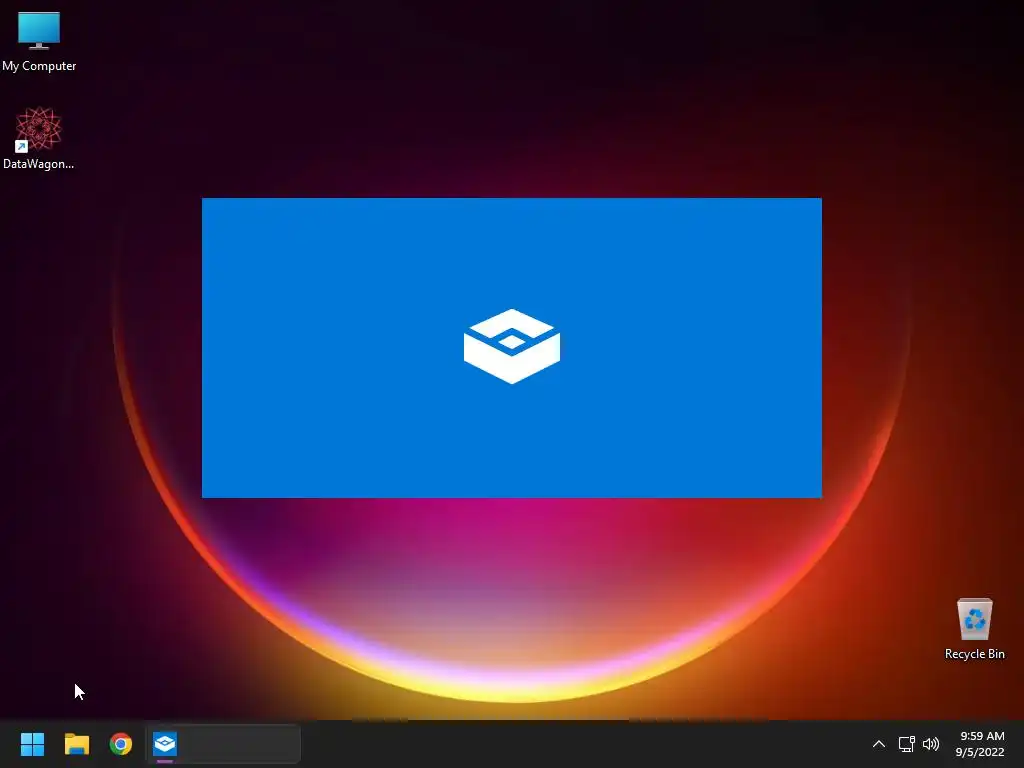Select the Recycle Bin desktop icon
The height and width of the screenshot is (768, 1024).
tap(974, 629)
